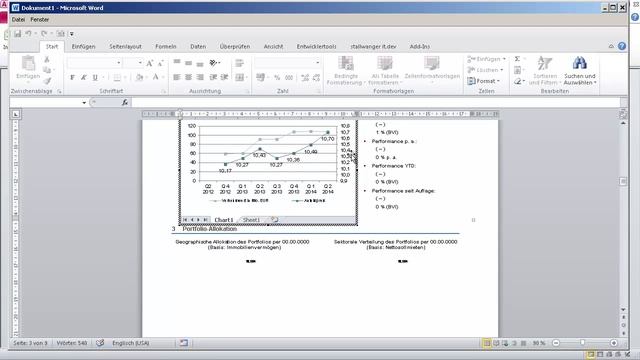Click the minimize ribbon arrow icon
The image size is (640, 360).
point(611,47)
